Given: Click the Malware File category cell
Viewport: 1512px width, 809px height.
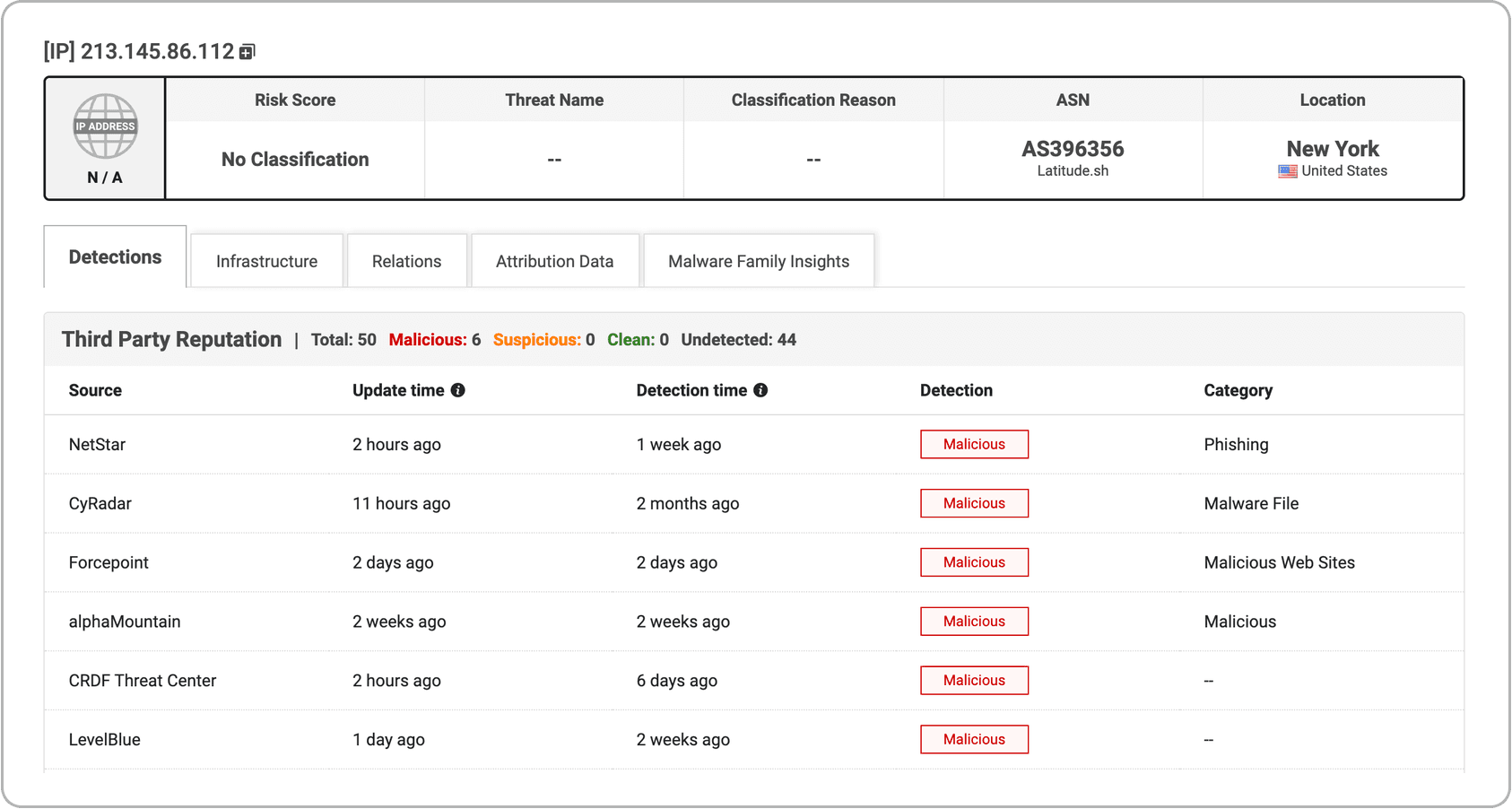Looking at the screenshot, I should 1251,503.
